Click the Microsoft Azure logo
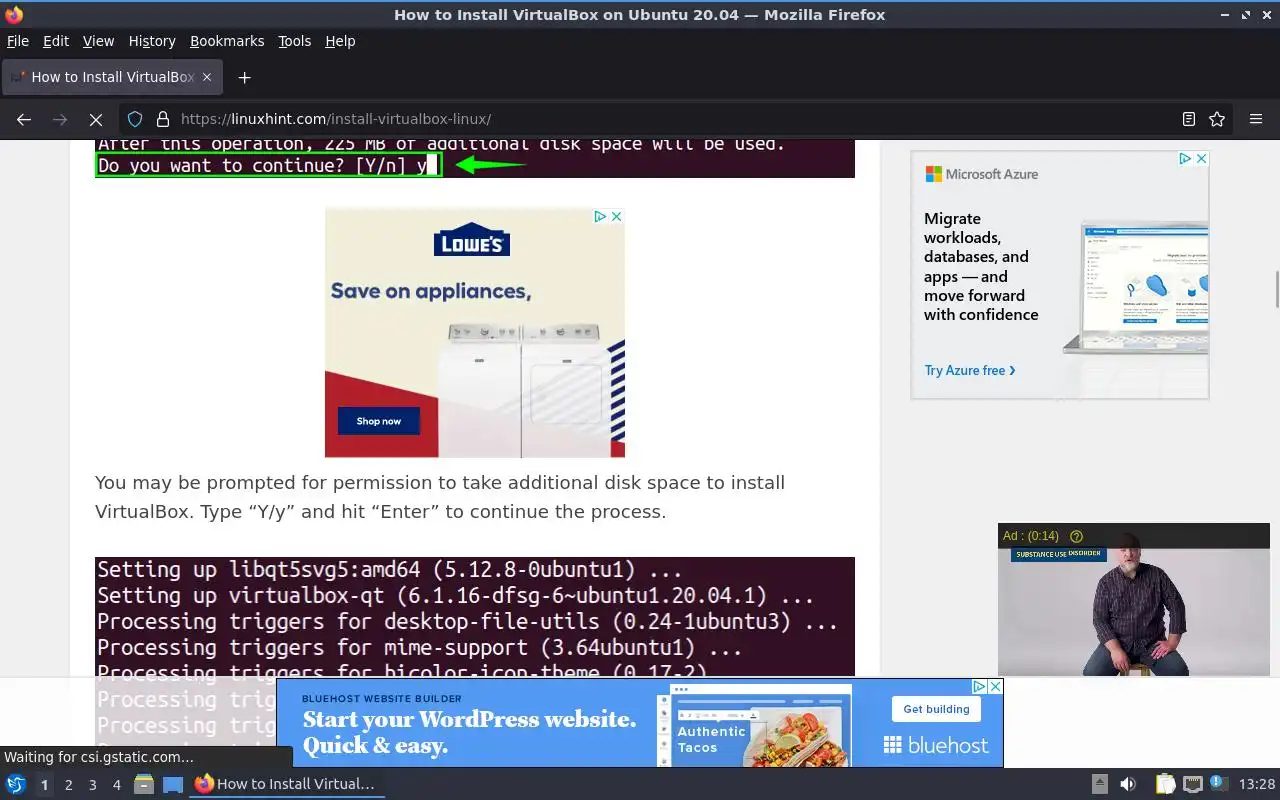The image size is (1280, 800). click(x=982, y=174)
